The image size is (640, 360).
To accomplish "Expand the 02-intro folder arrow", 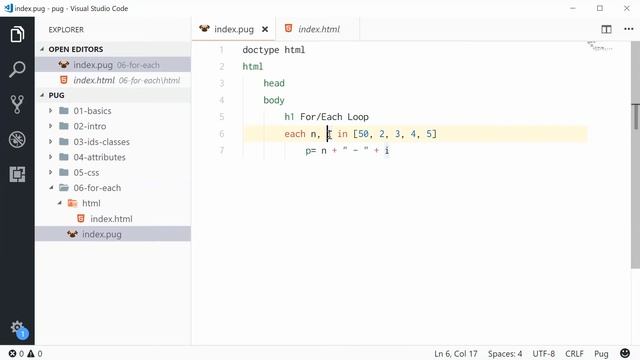I will [51, 126].
